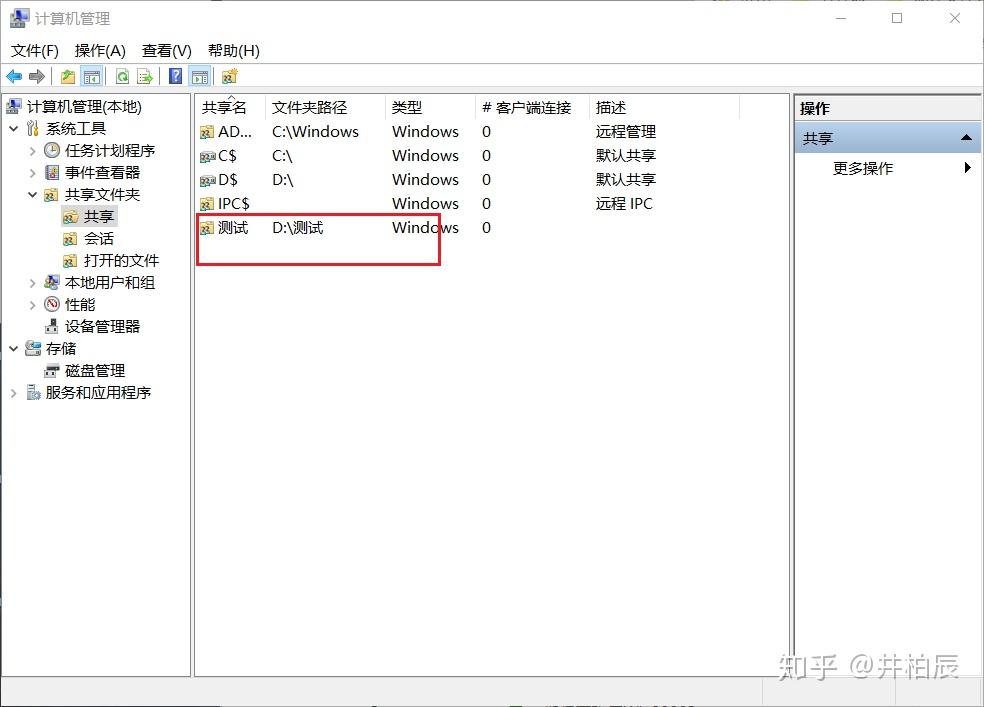
Task: Open the 帮助(H) menu
Action: tap(233, 51)
